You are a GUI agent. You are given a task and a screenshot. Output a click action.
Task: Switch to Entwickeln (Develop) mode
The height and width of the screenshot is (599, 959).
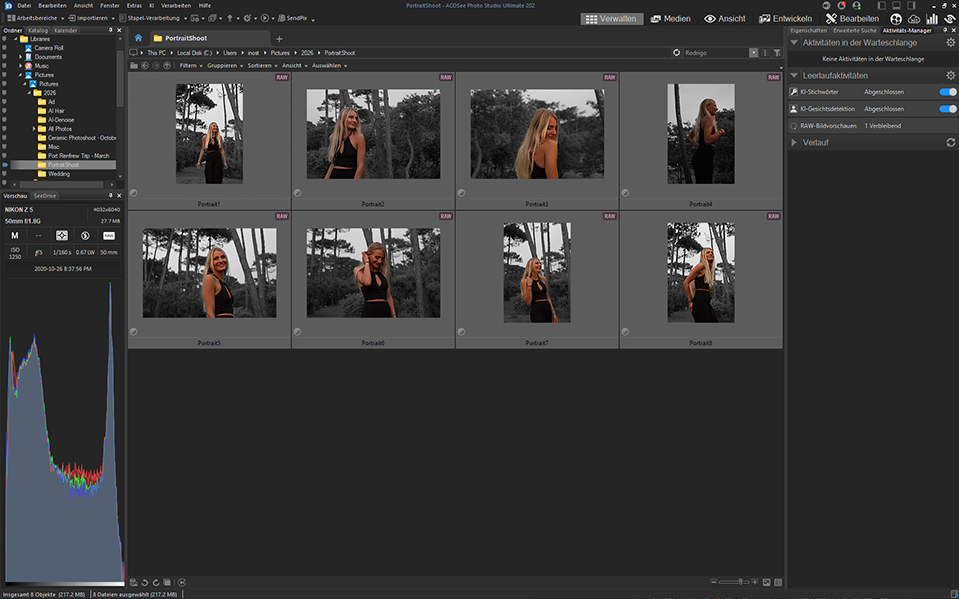(x=788, y=18)
